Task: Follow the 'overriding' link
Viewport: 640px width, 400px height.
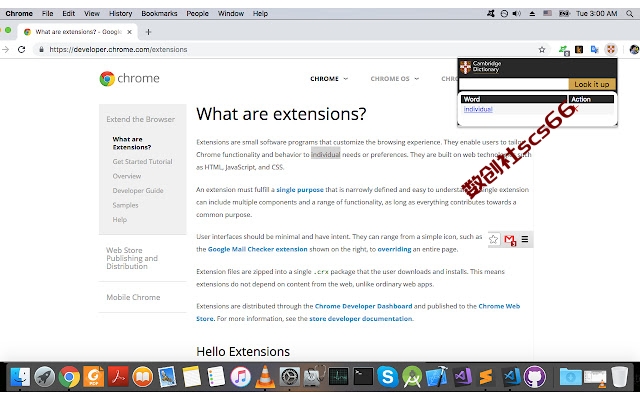Action: (394, 249)
